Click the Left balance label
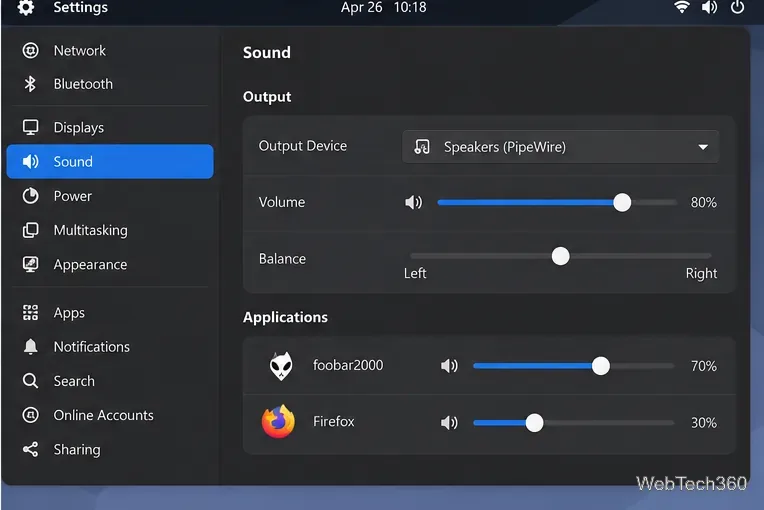 (415, 273)
